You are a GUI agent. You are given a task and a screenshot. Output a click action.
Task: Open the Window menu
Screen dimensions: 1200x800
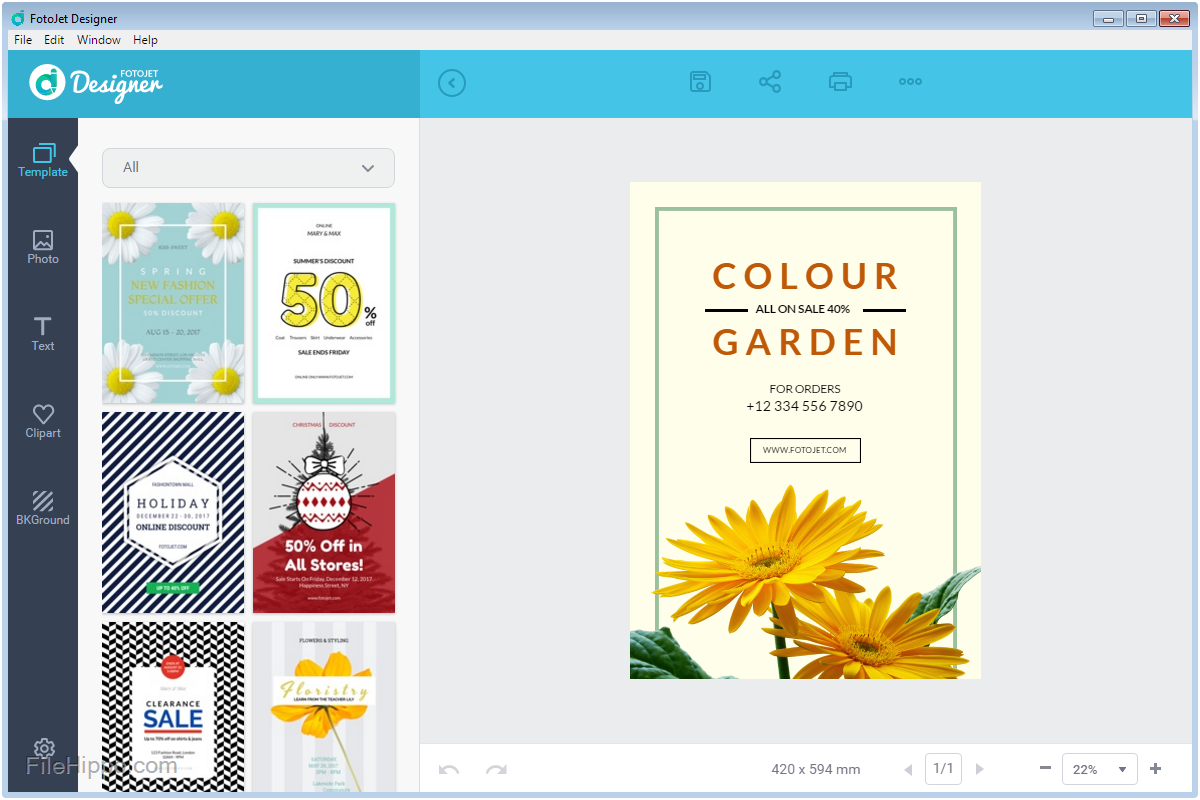point(99,40)
